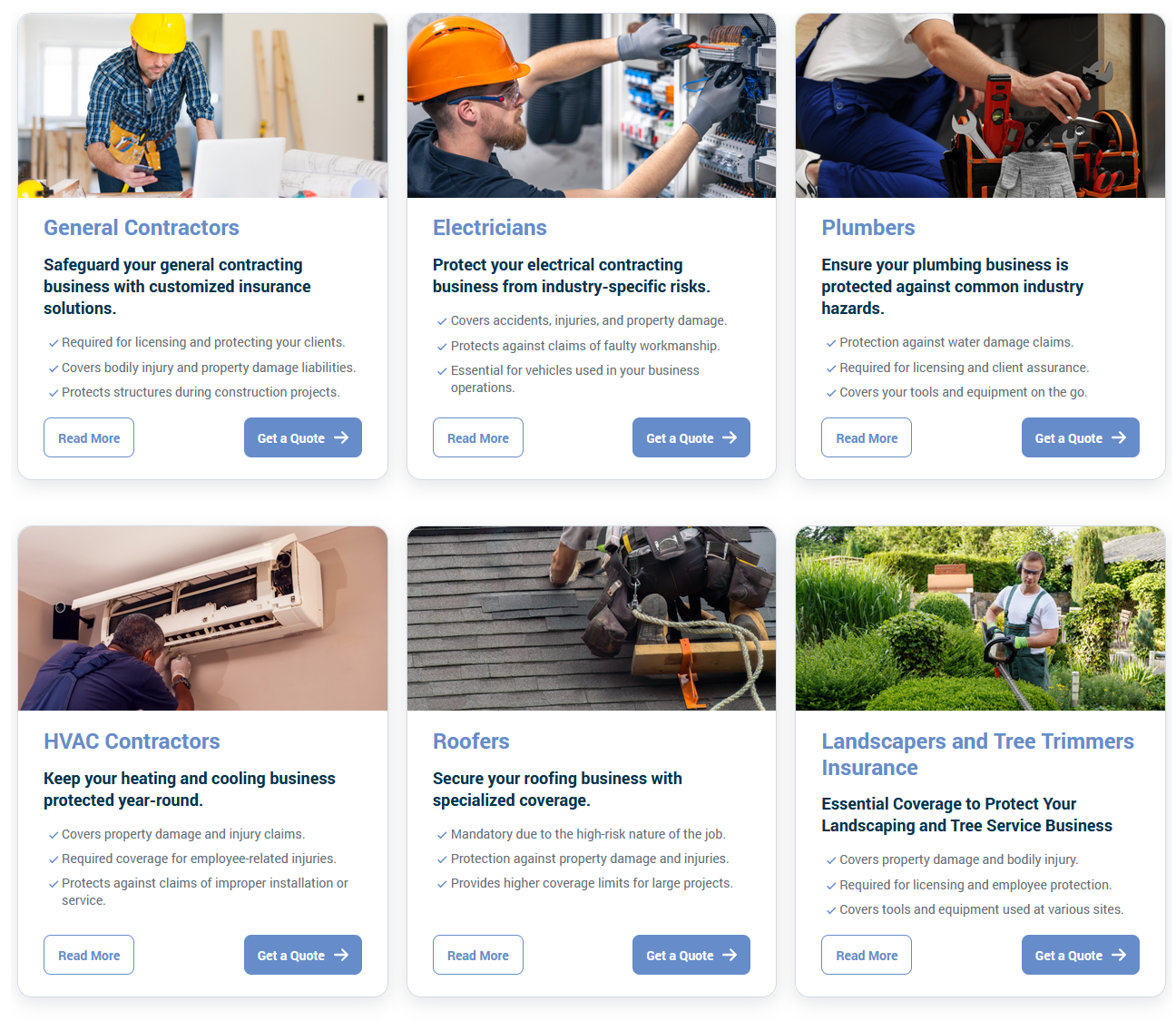Click the checkmark beside 'Protection against water damage claims'
The width and height of the screenshot is (1176, 1021).
[831, 343]
